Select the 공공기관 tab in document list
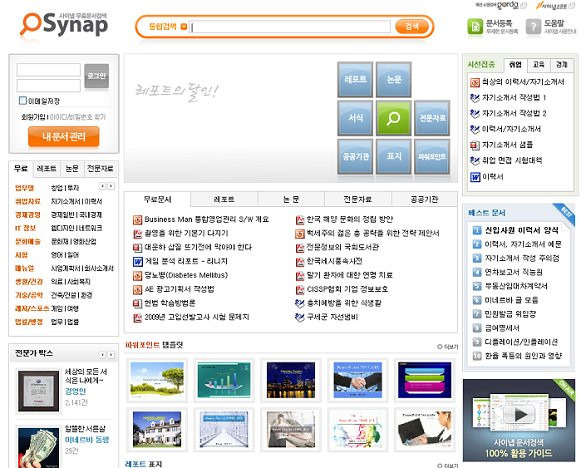Image resolution: width=586 pixels, height=468 pixels. click(x=424, y=199)
